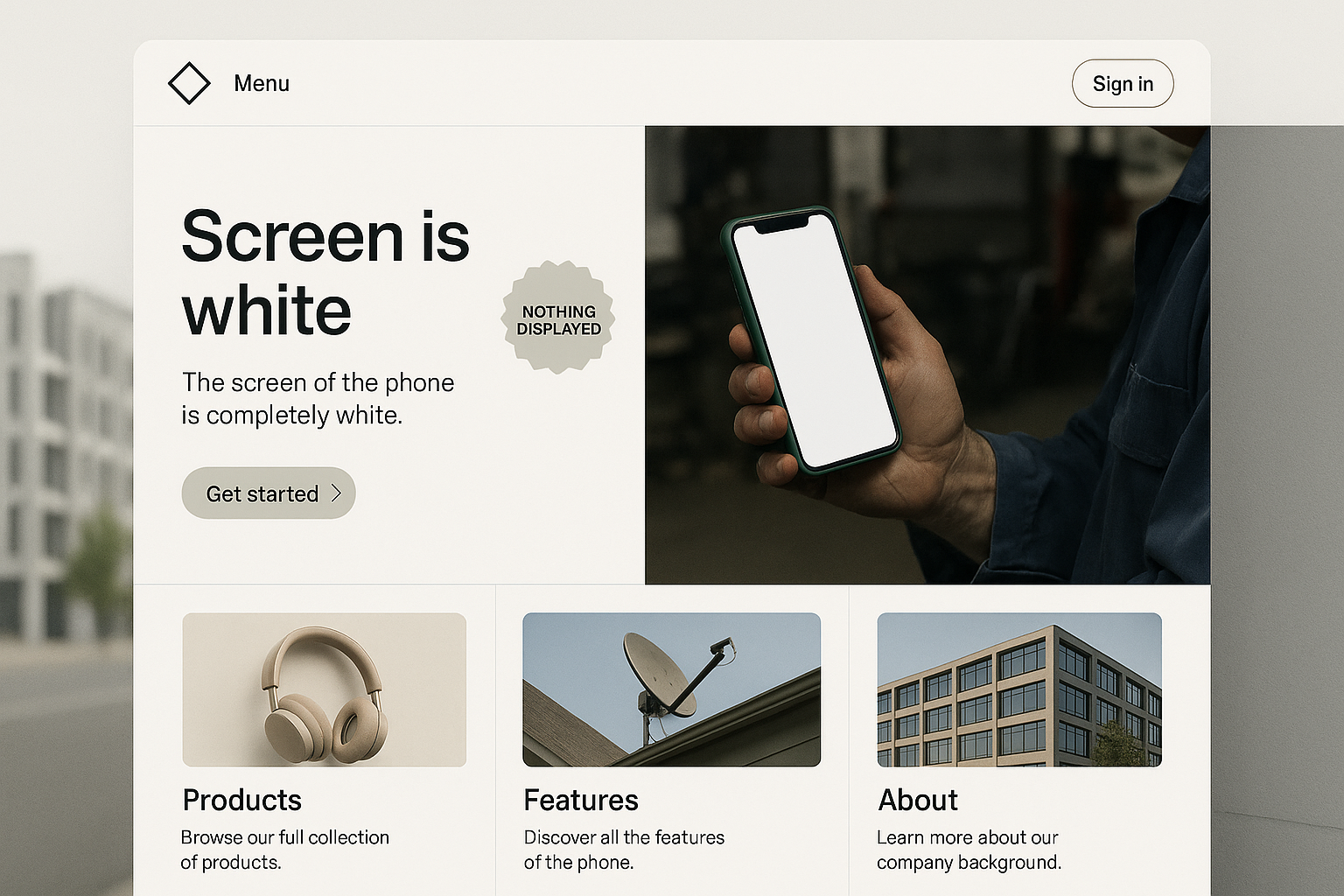Click the diamond logo icon
The height and width of the screenshot is (896, 1344).
pos(189,83)
